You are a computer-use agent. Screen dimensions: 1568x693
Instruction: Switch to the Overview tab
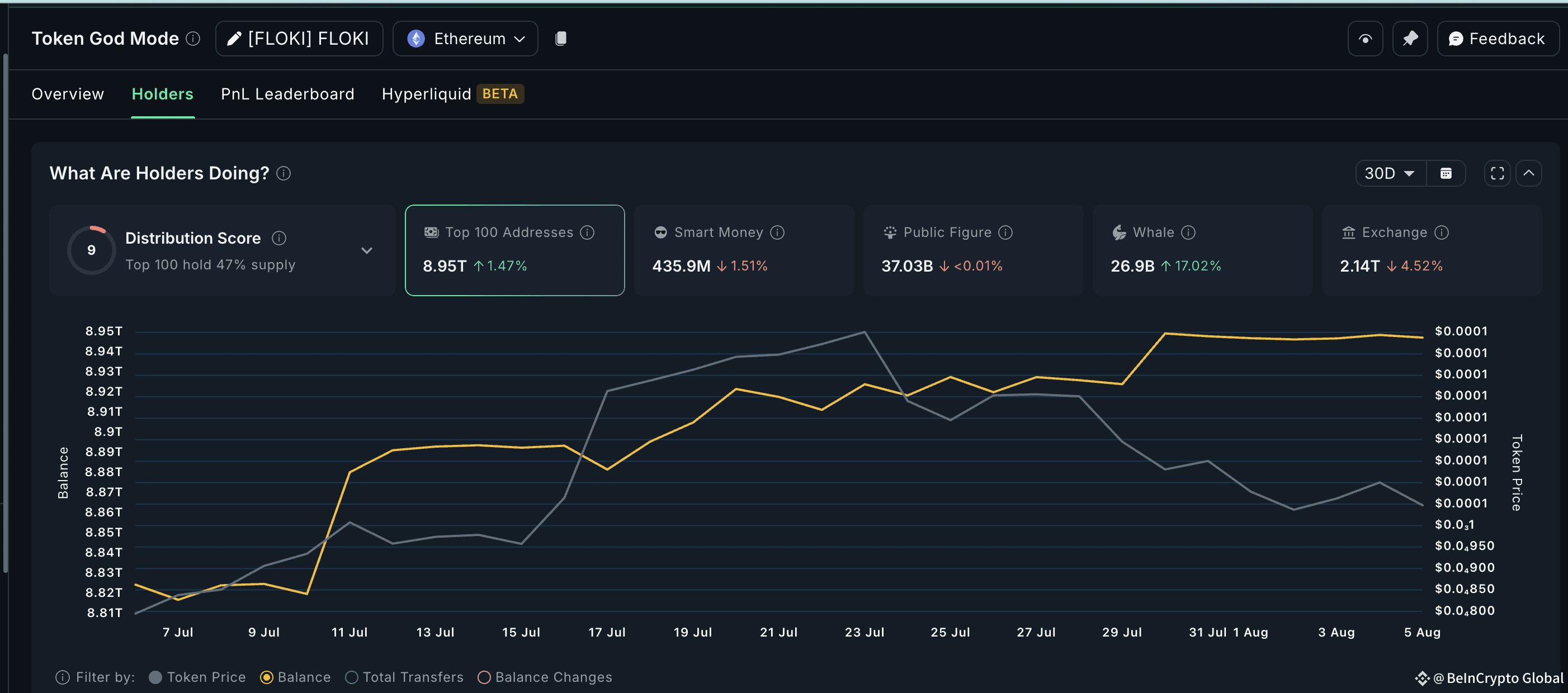68,94
